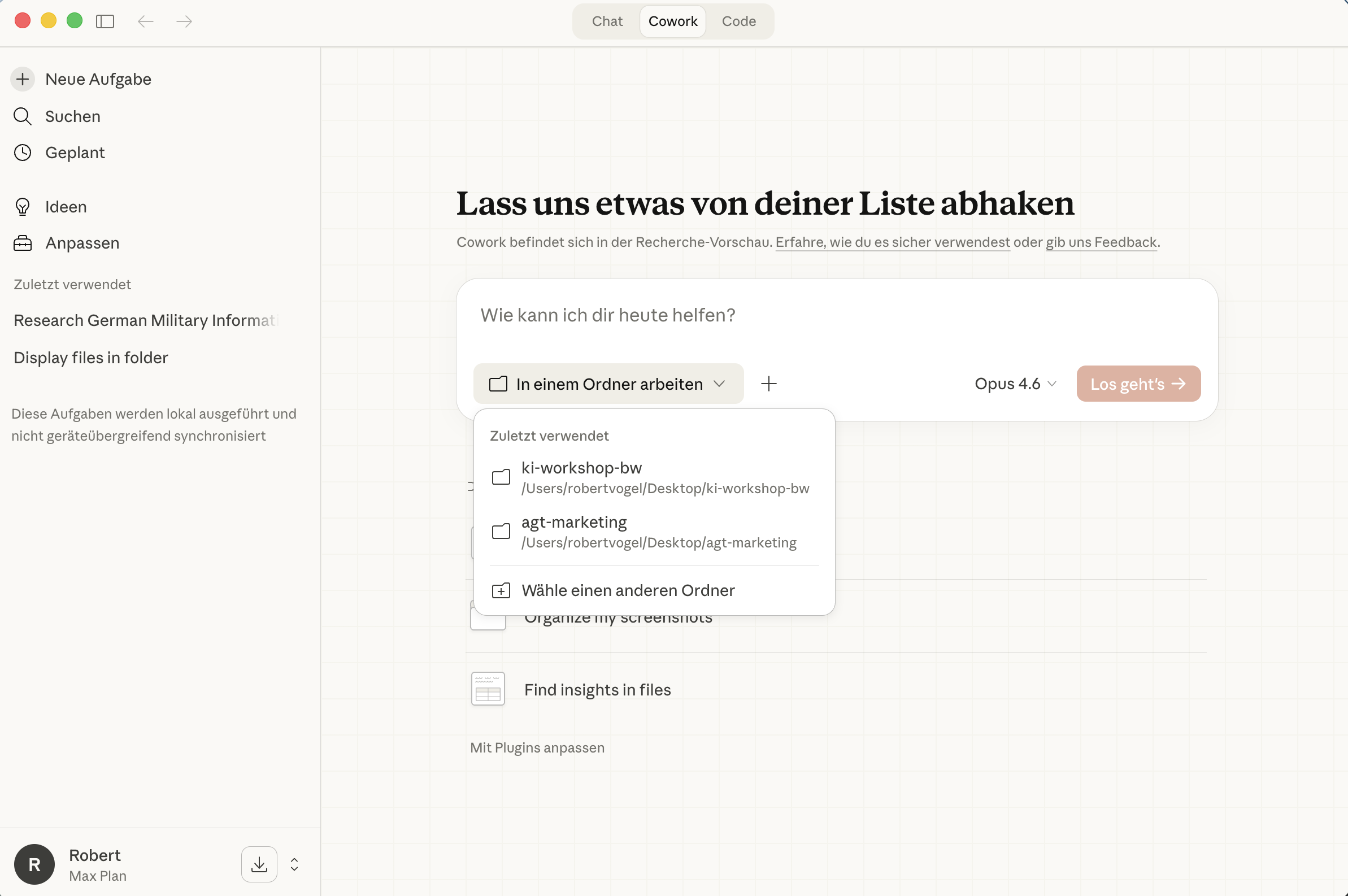The image size is (1348, 896).
Task: Navigate back with the left arrow
Action: pyautogui.click(x=145, y=21)
